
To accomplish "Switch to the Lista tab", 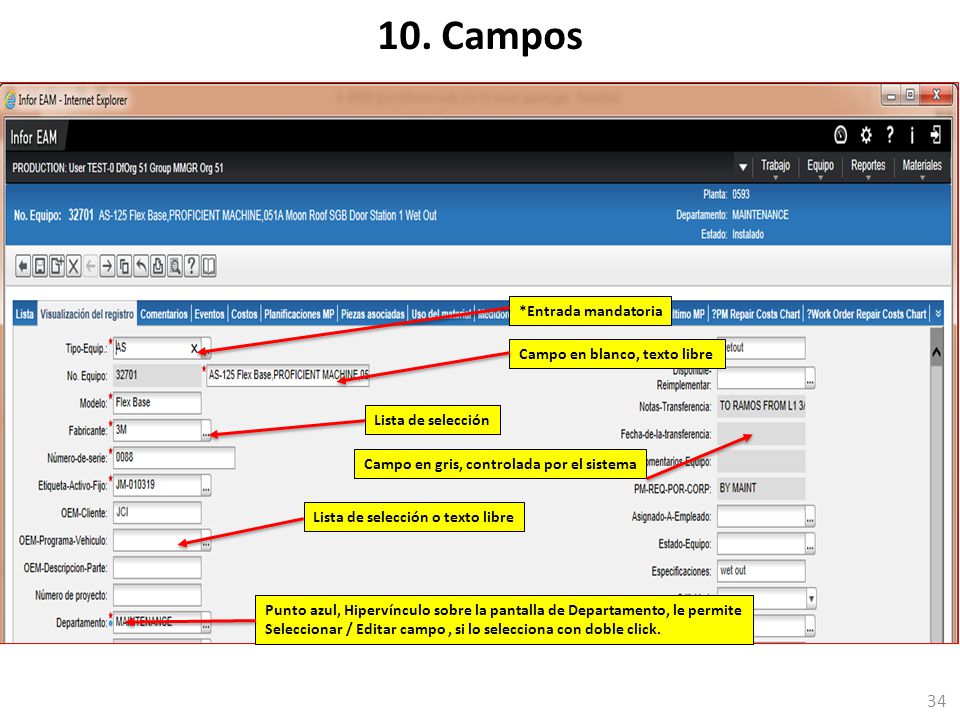I will coord(24,314).
